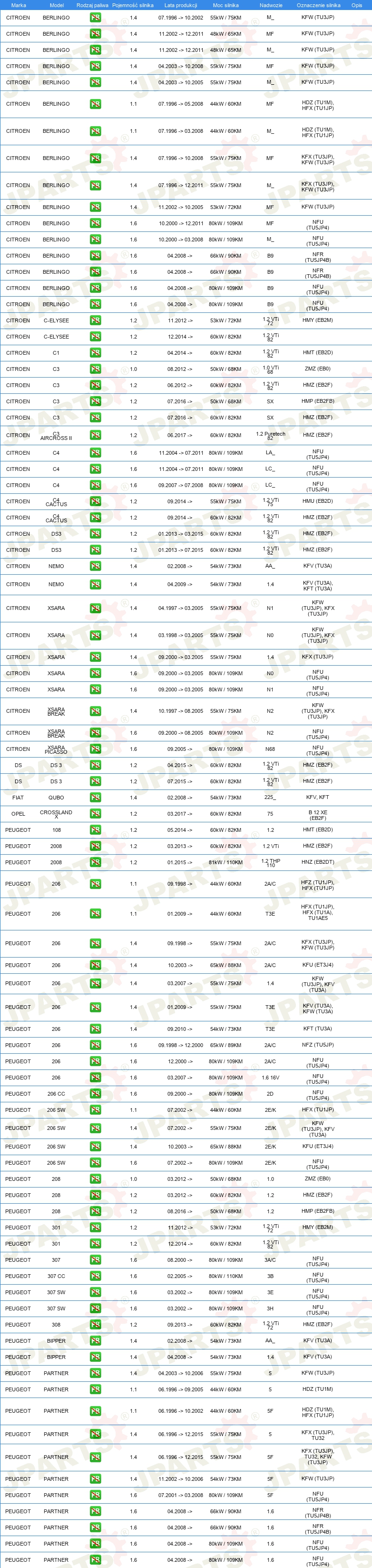Click fuel icon in C-ELYSEE 12.2014 row

[96, 337]
